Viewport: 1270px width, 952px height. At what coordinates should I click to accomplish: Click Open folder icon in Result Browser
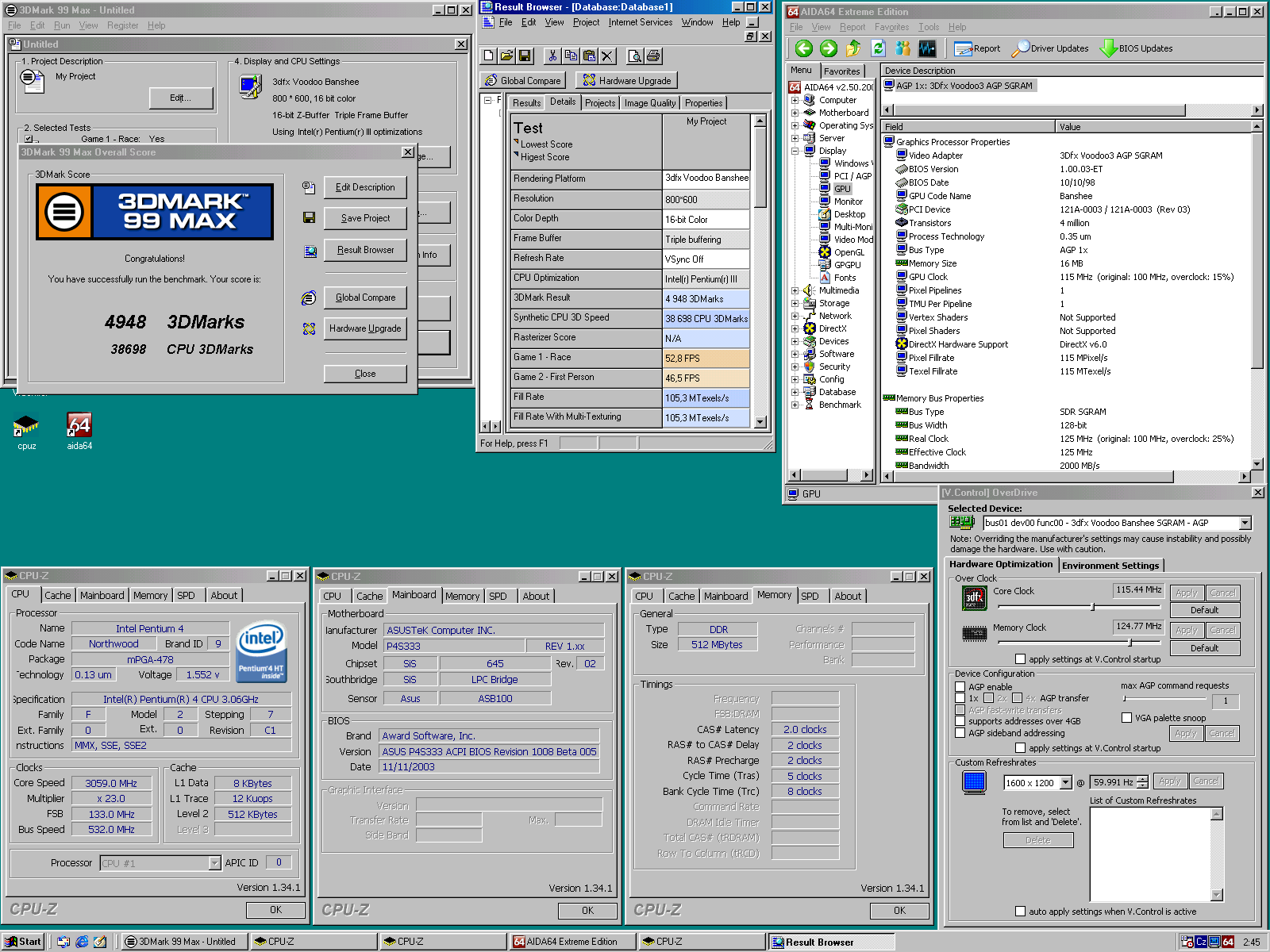[x=506, y=56]
